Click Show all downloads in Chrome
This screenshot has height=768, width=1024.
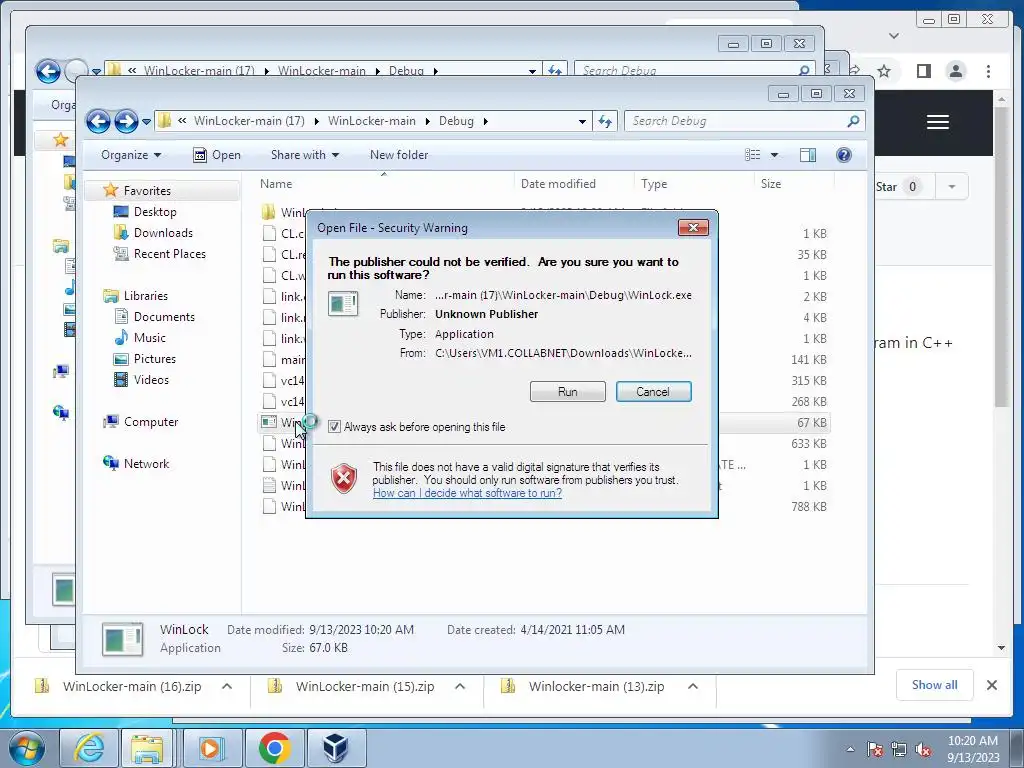coord(935,685)
